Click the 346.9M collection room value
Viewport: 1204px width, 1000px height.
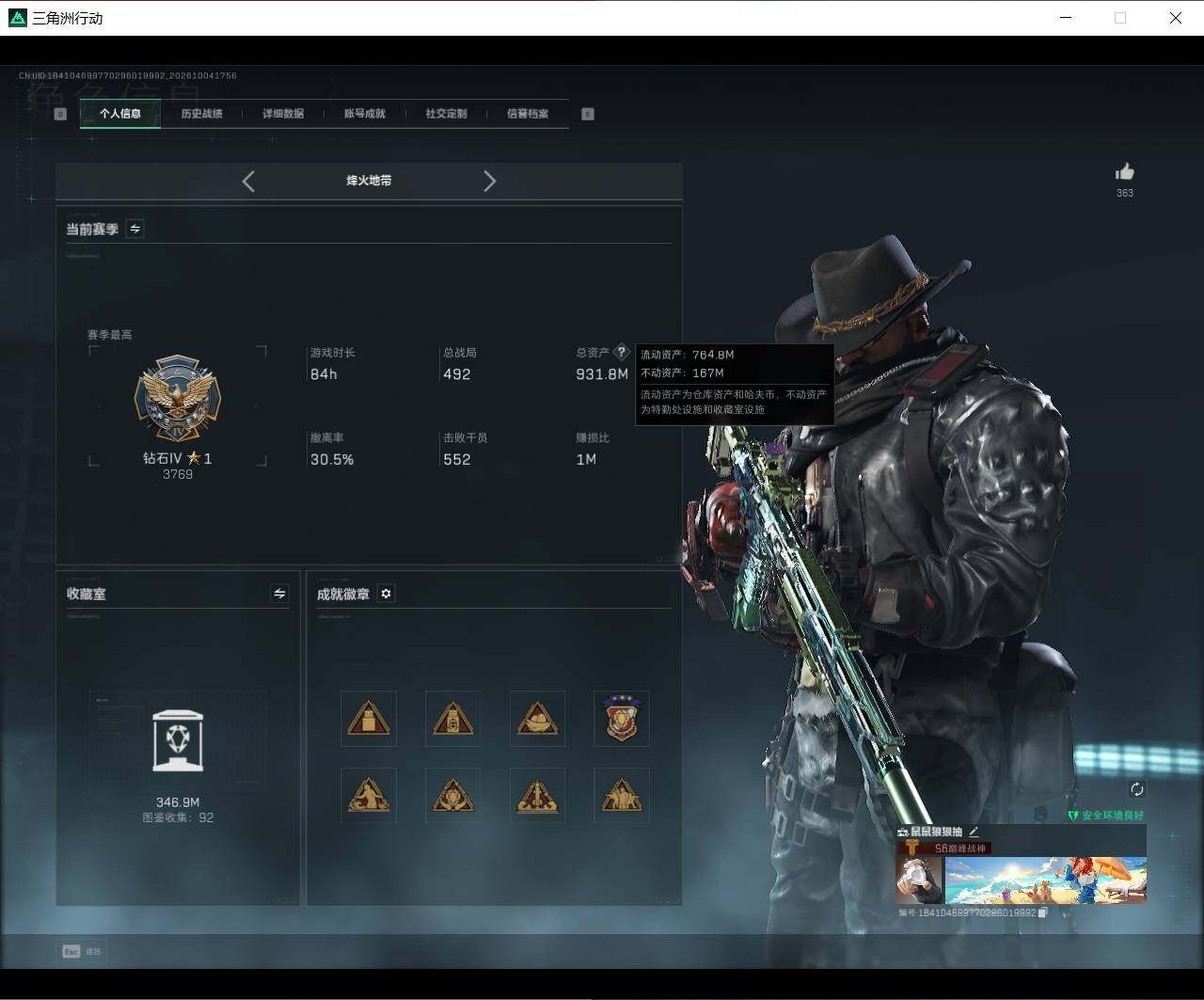click(178, 802)
